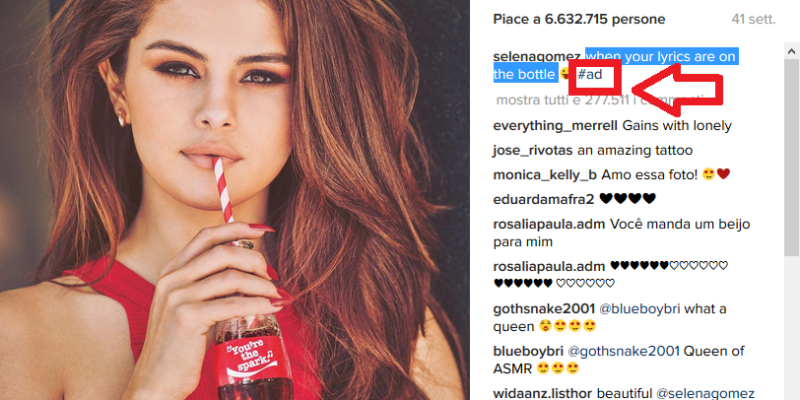
Task: Click the @blueboybri mention
Action: 639,309
